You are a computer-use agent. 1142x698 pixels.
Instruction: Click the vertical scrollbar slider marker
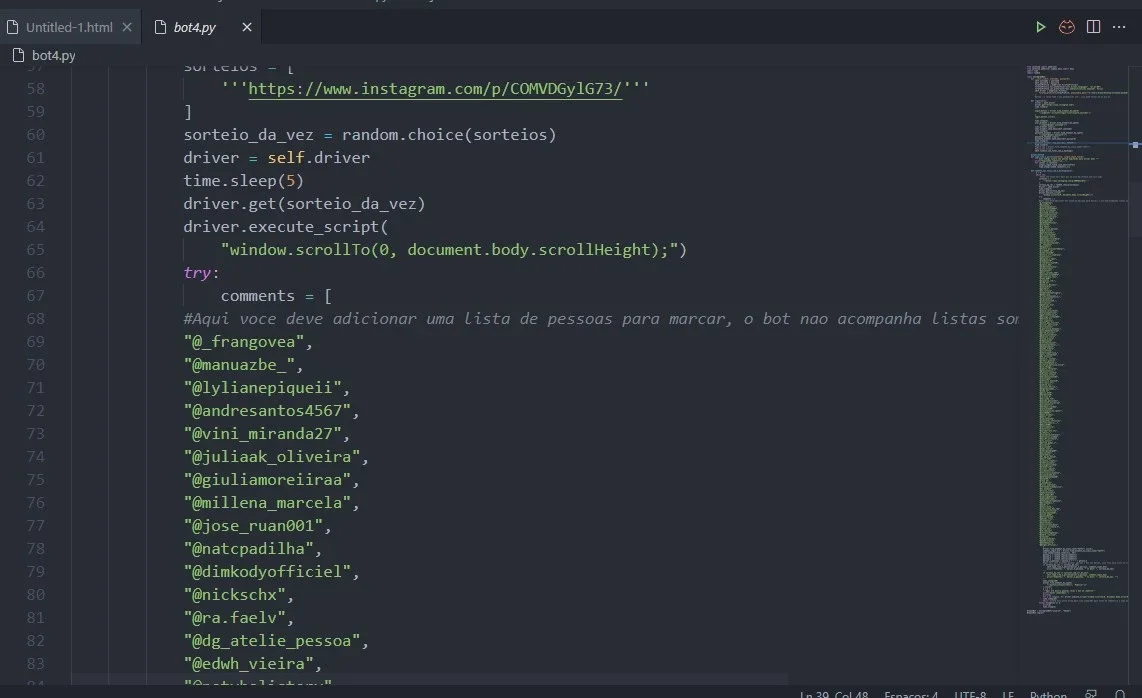1135,145
